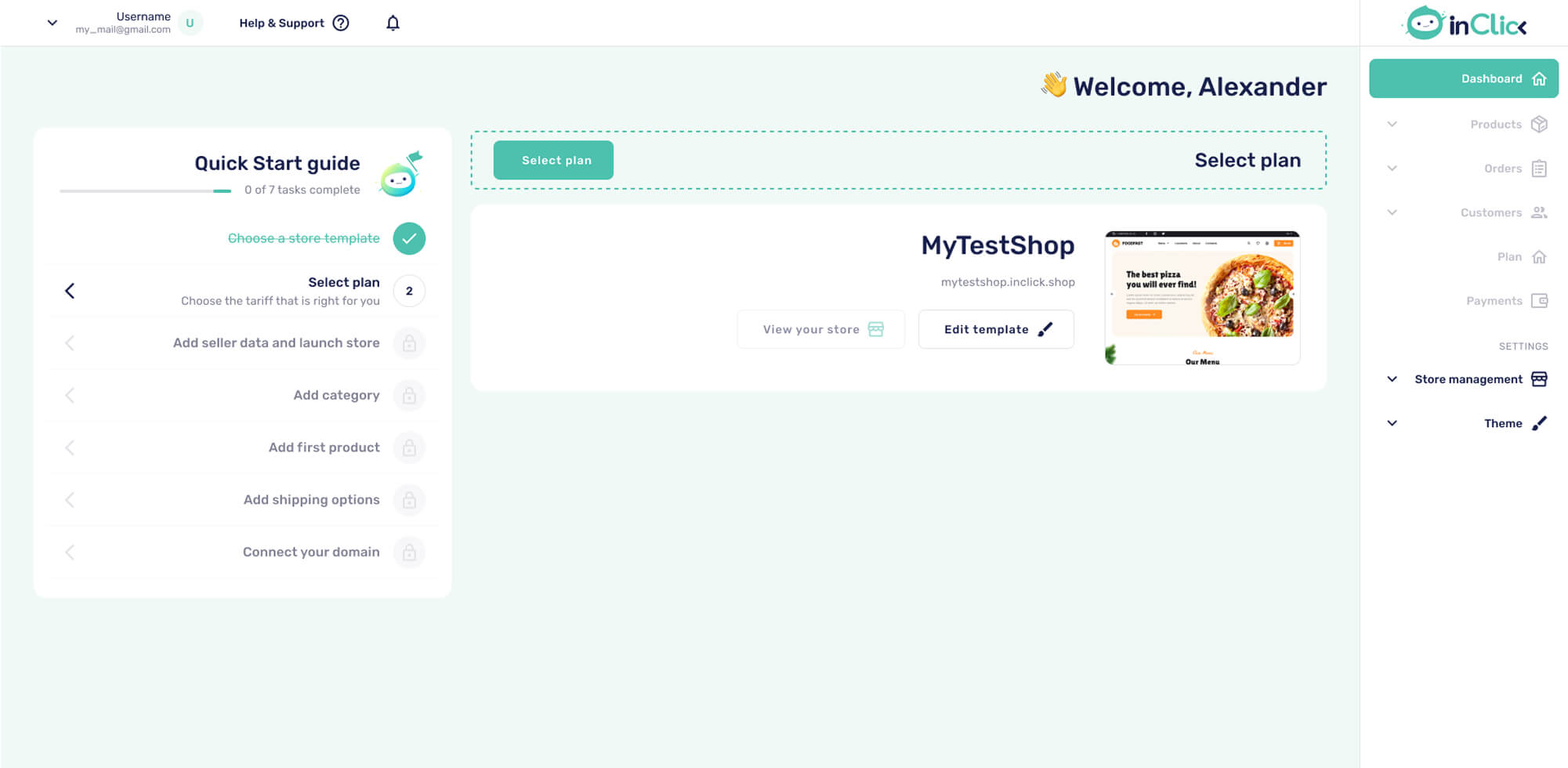1568x768 pixels.
Task: Open the Plan menu item
Action: (x=1509, y=257)
